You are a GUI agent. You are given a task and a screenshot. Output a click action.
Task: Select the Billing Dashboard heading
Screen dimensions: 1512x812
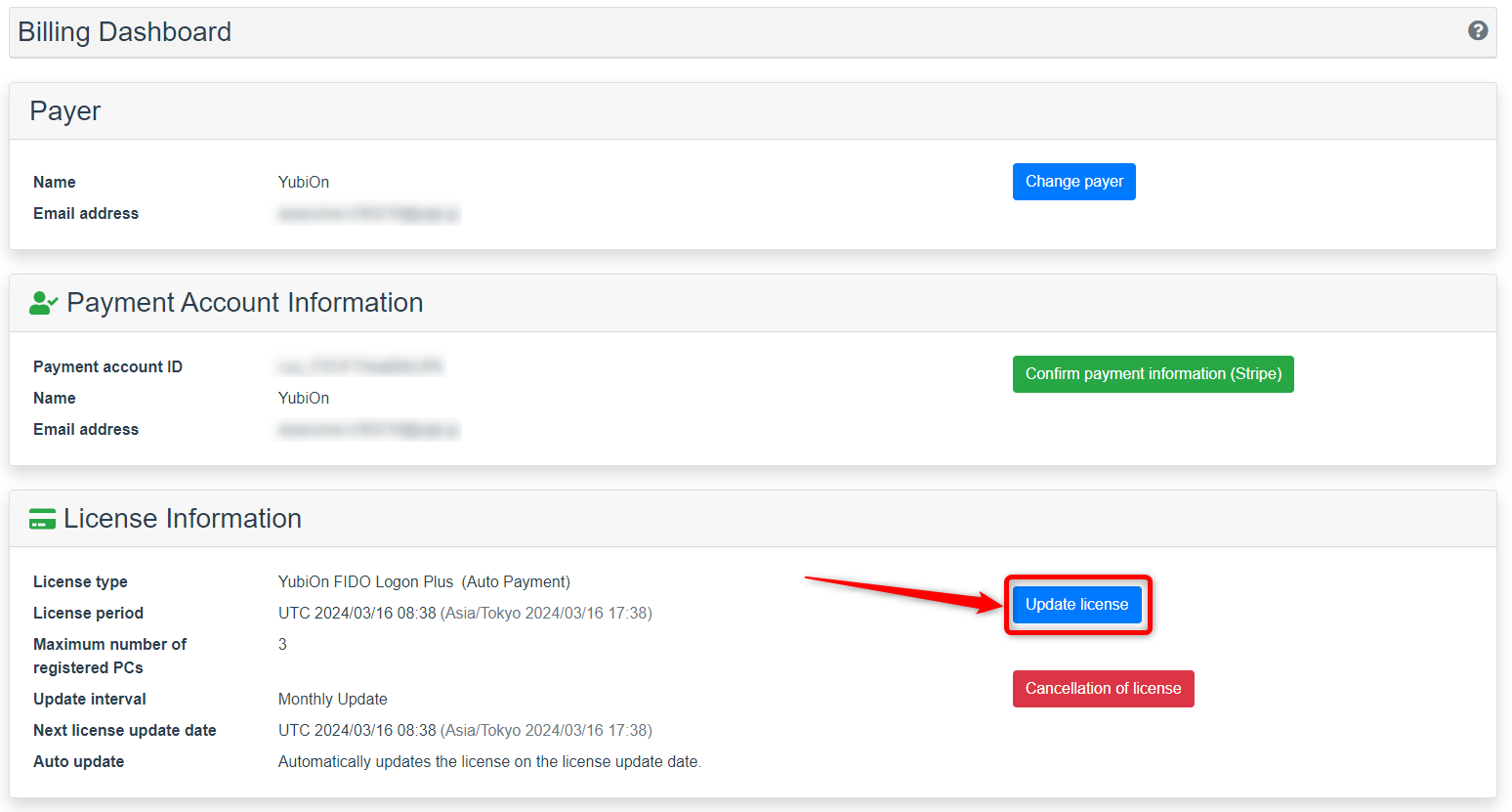point(125,32)
